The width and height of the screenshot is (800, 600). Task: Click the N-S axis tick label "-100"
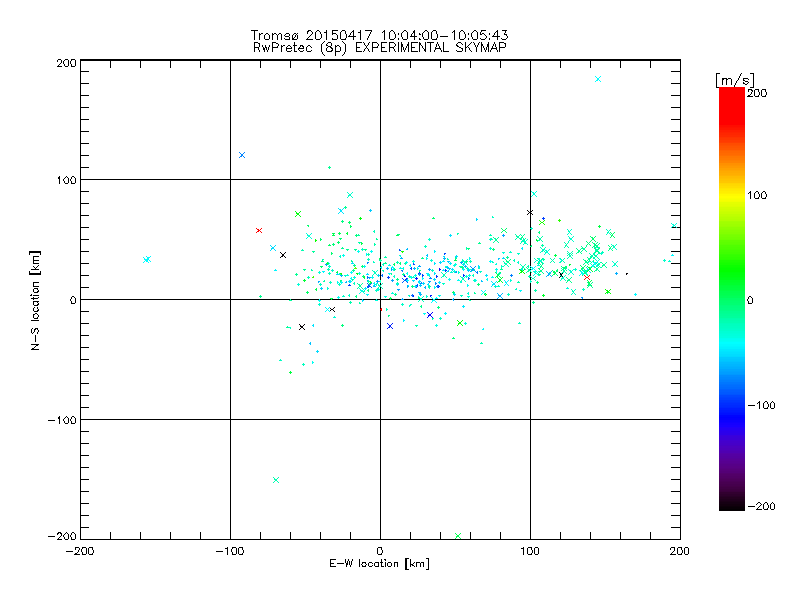(62, 420)
